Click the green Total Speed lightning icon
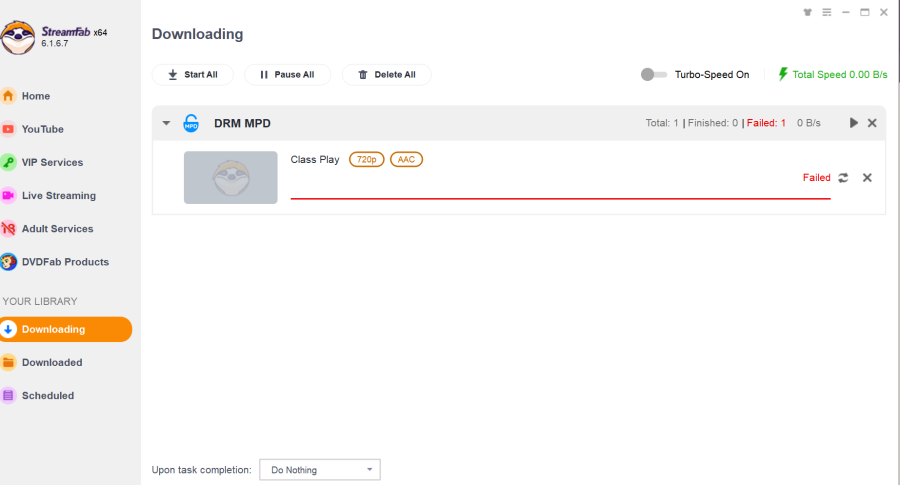The image size is (900, 485). coord(782,74)
